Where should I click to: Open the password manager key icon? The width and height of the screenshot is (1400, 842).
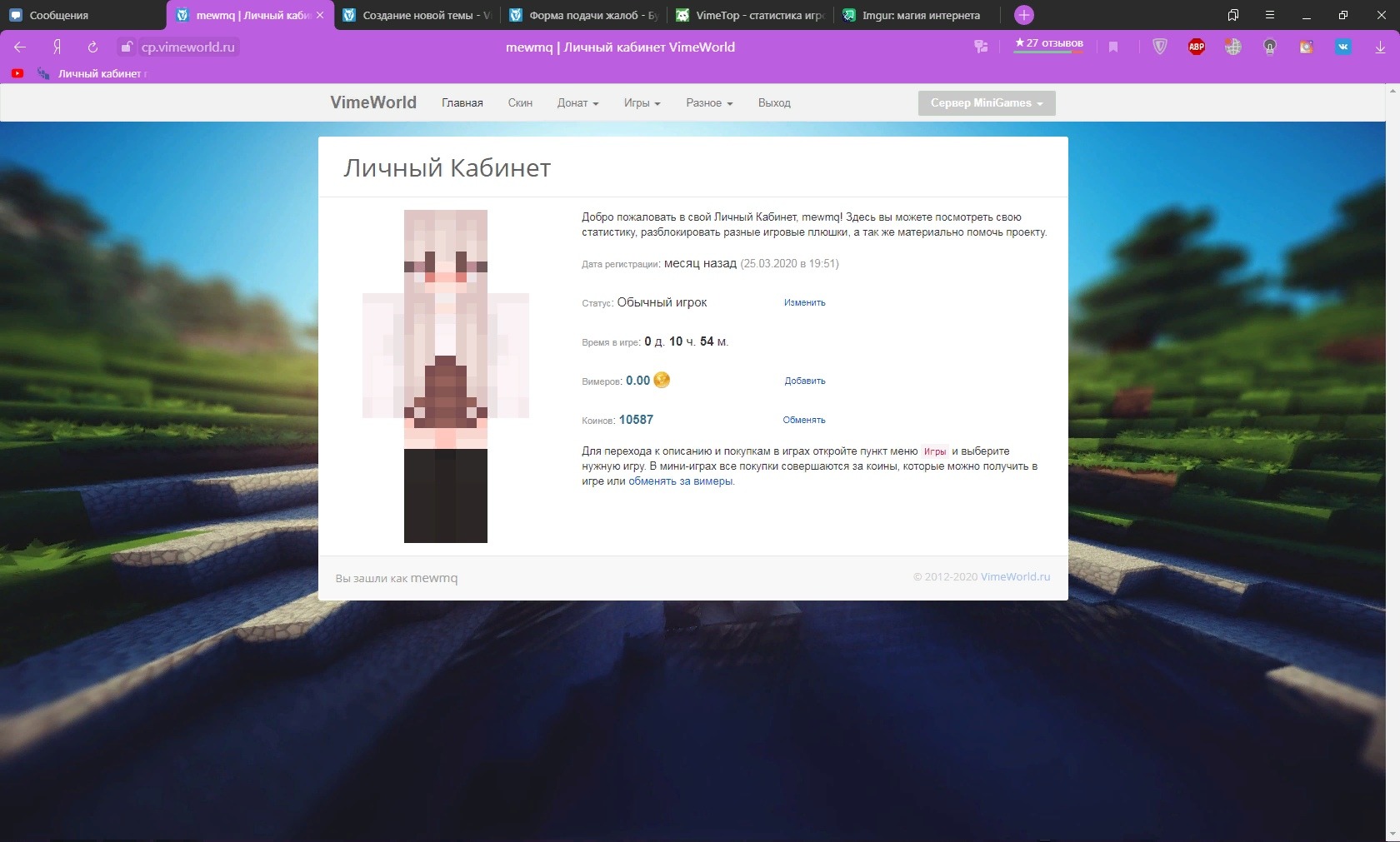coord(981,47)
